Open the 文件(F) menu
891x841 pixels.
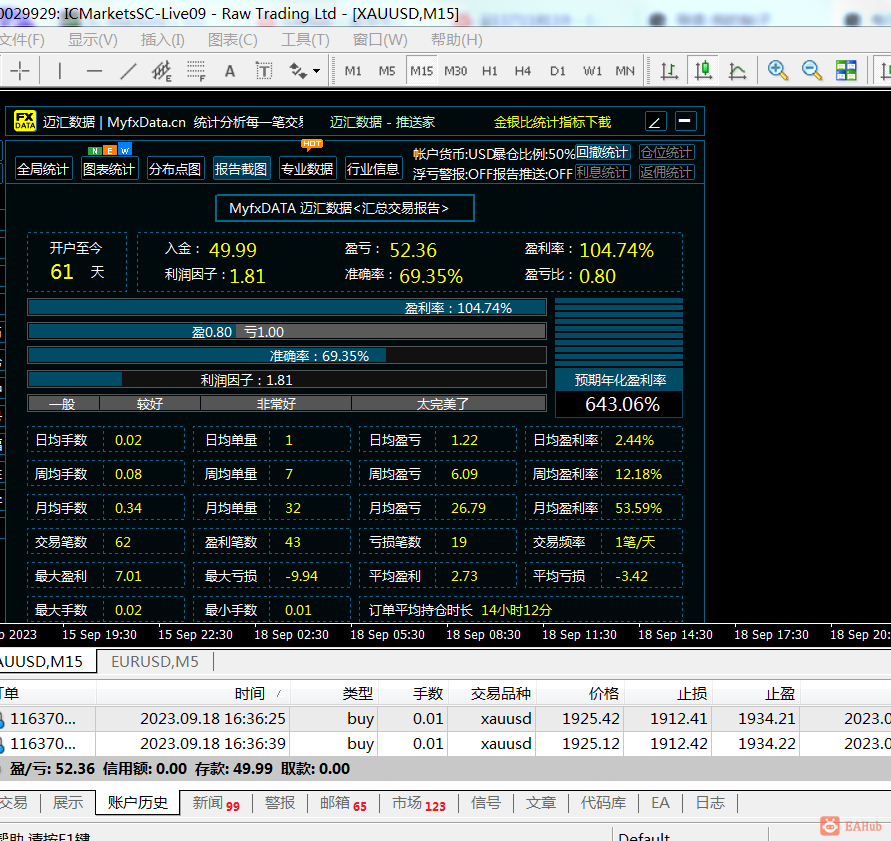22,40
